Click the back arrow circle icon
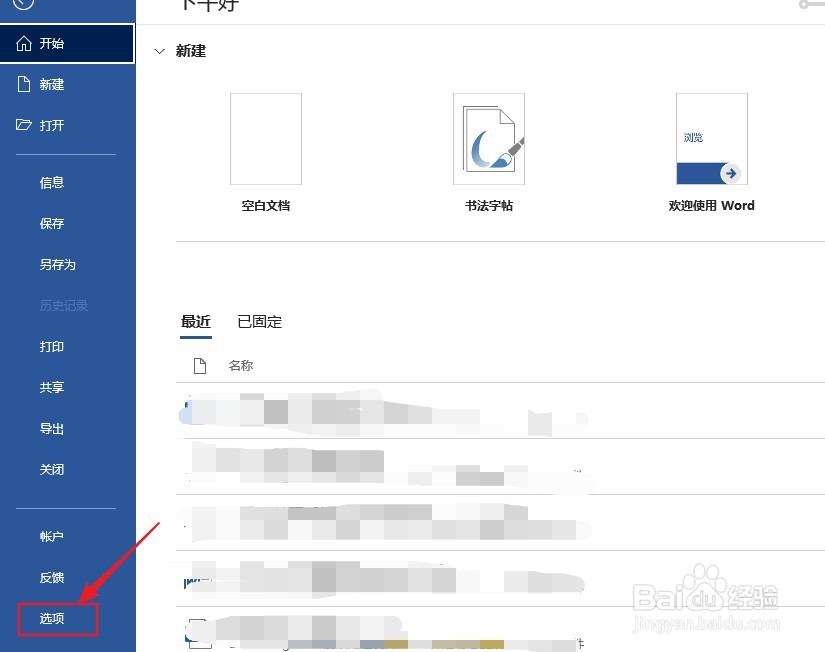 coord(23,3)
